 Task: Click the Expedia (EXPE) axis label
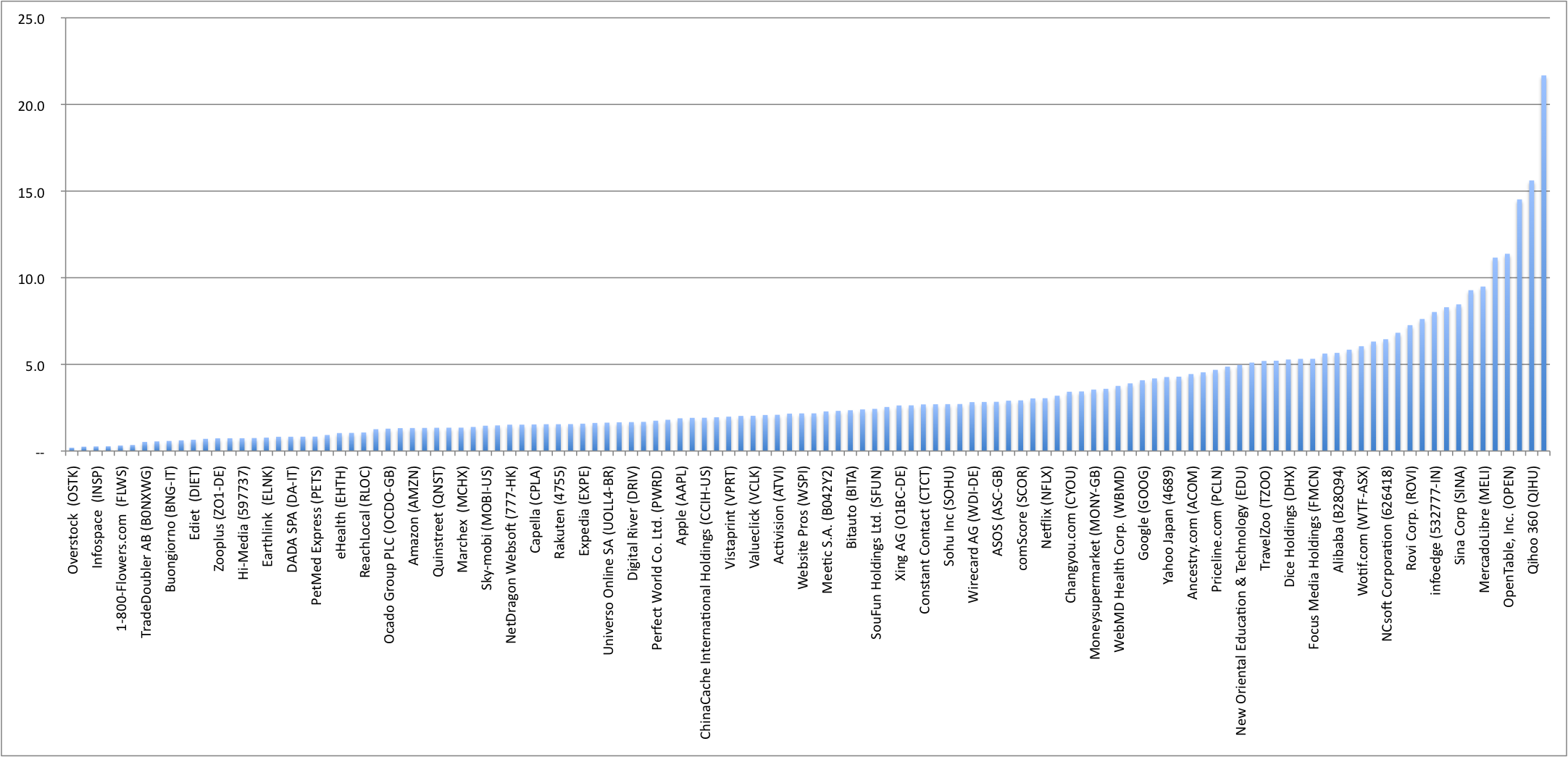(x=584, y=511)
